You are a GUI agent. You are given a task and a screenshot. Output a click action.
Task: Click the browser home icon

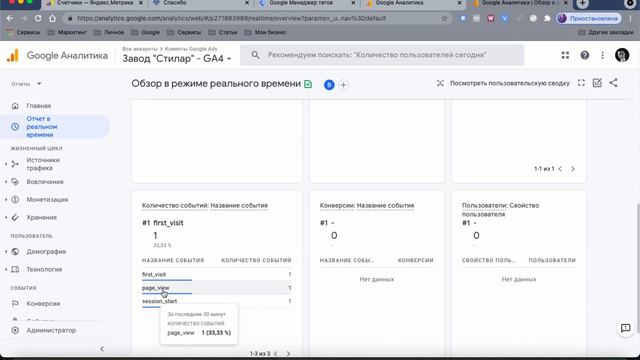tap(52, 18)
